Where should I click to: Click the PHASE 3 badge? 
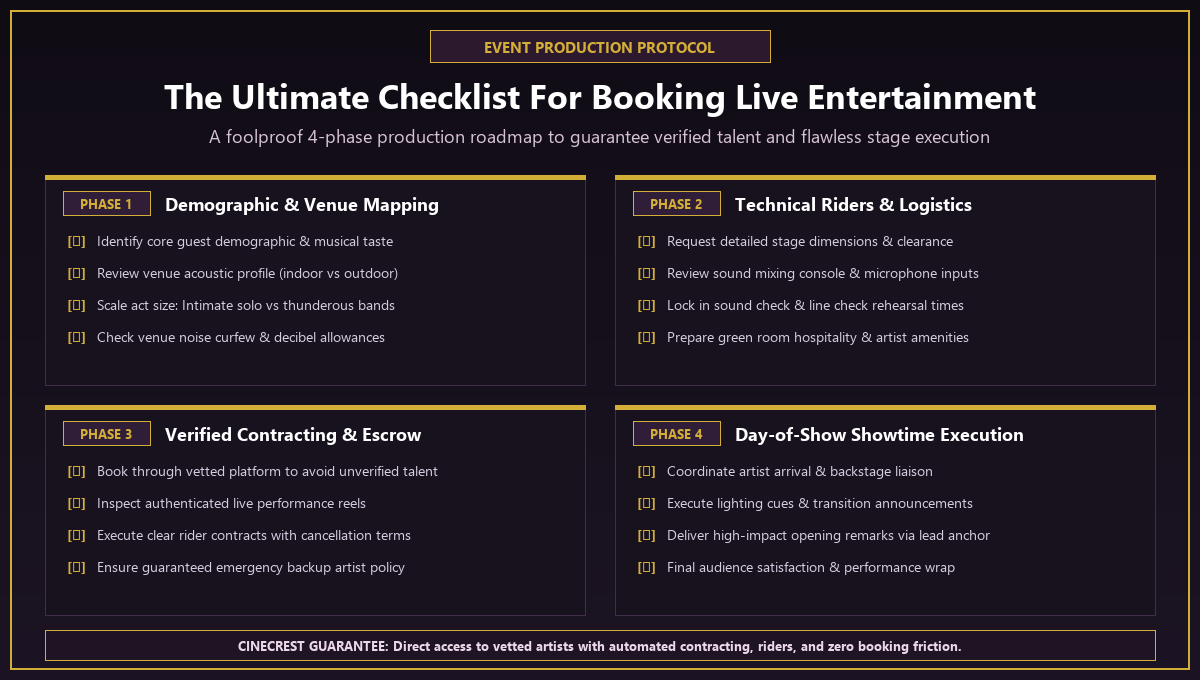click(107, 434)
